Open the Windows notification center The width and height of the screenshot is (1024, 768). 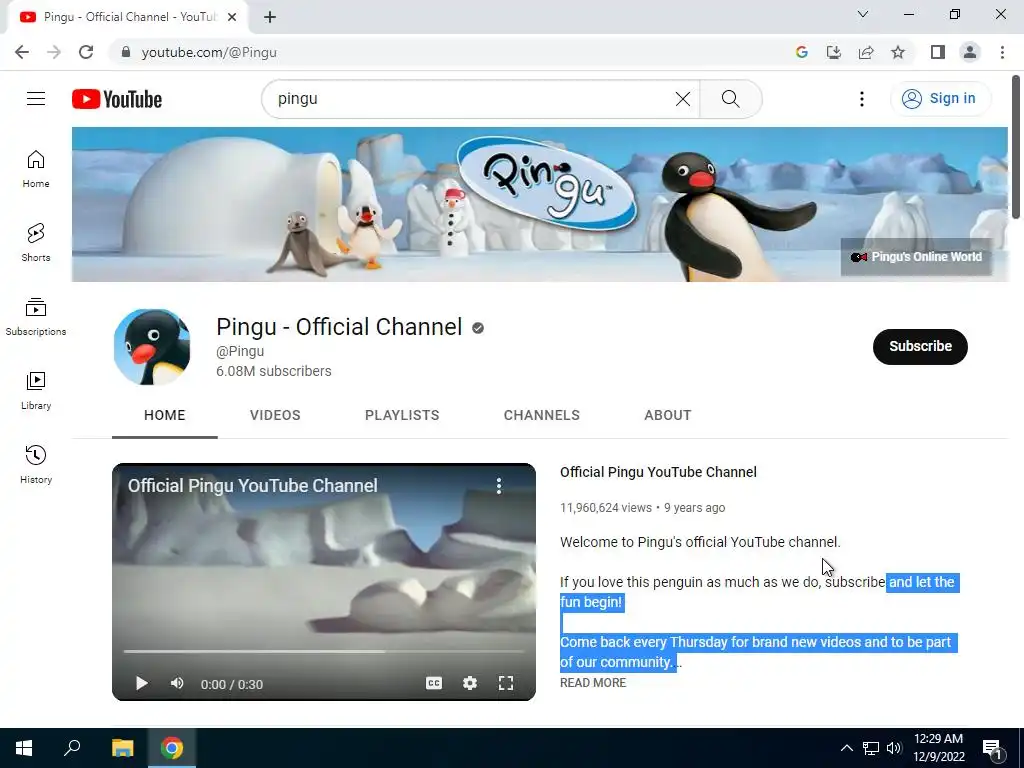click(x=993, y=749)
